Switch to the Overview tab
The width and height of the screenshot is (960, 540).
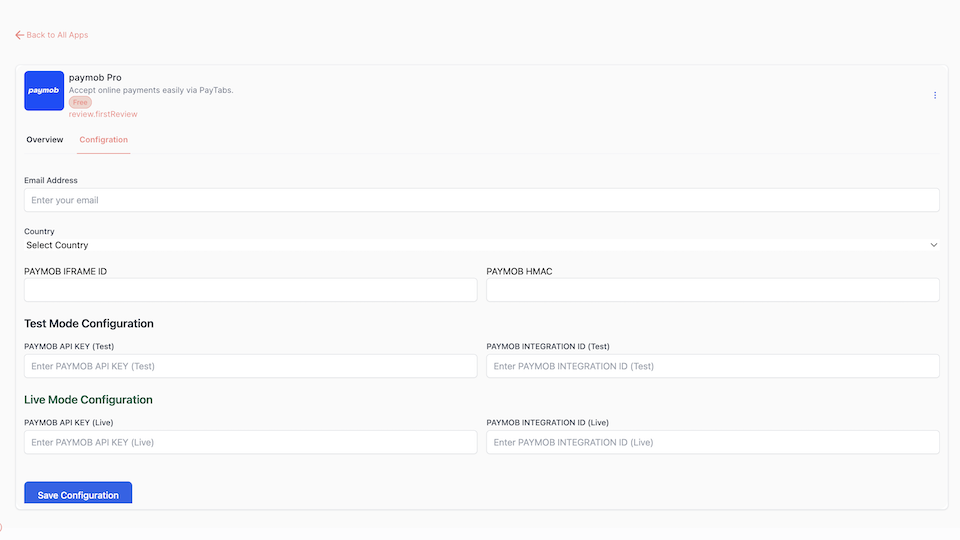pos(45,140)
